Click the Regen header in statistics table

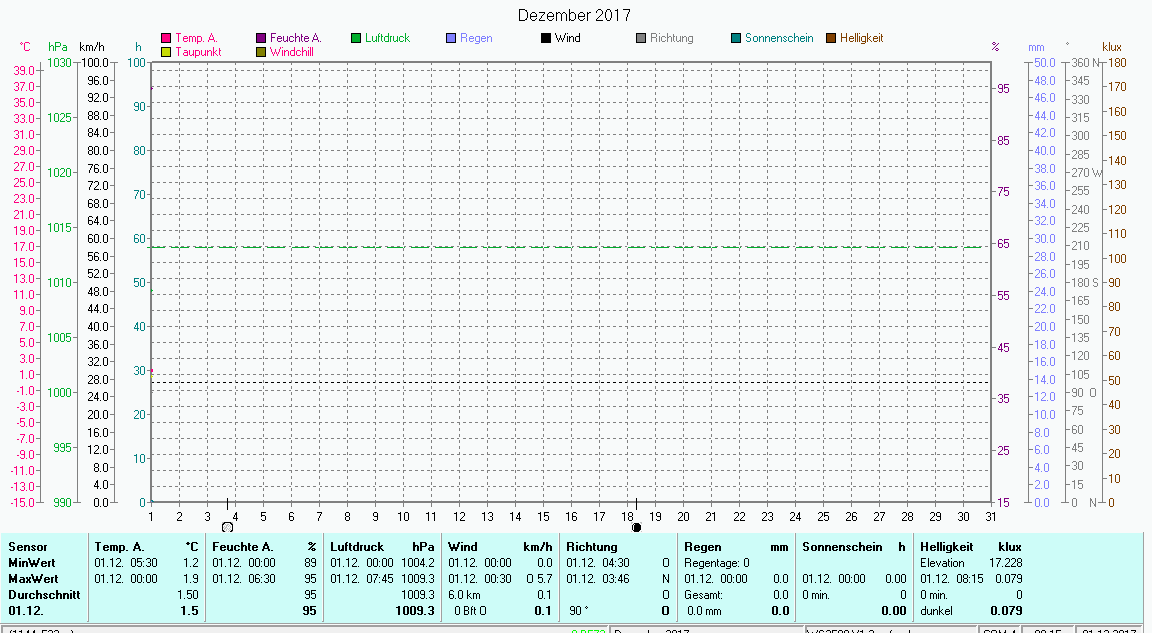coord(702,547)
